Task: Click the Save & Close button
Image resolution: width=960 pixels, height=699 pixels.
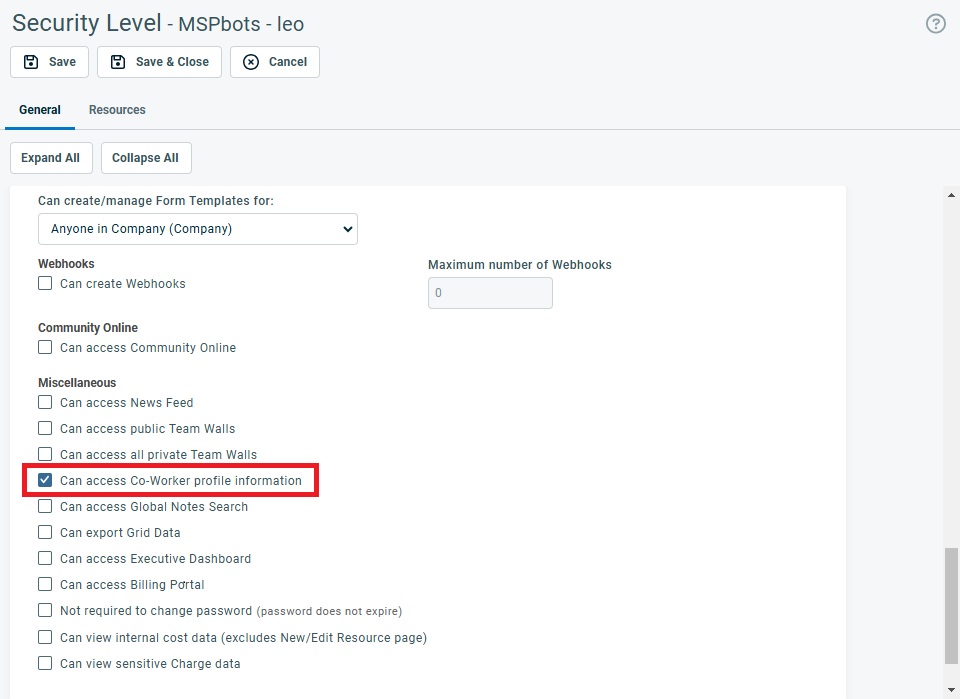Action: click(159, 62)
